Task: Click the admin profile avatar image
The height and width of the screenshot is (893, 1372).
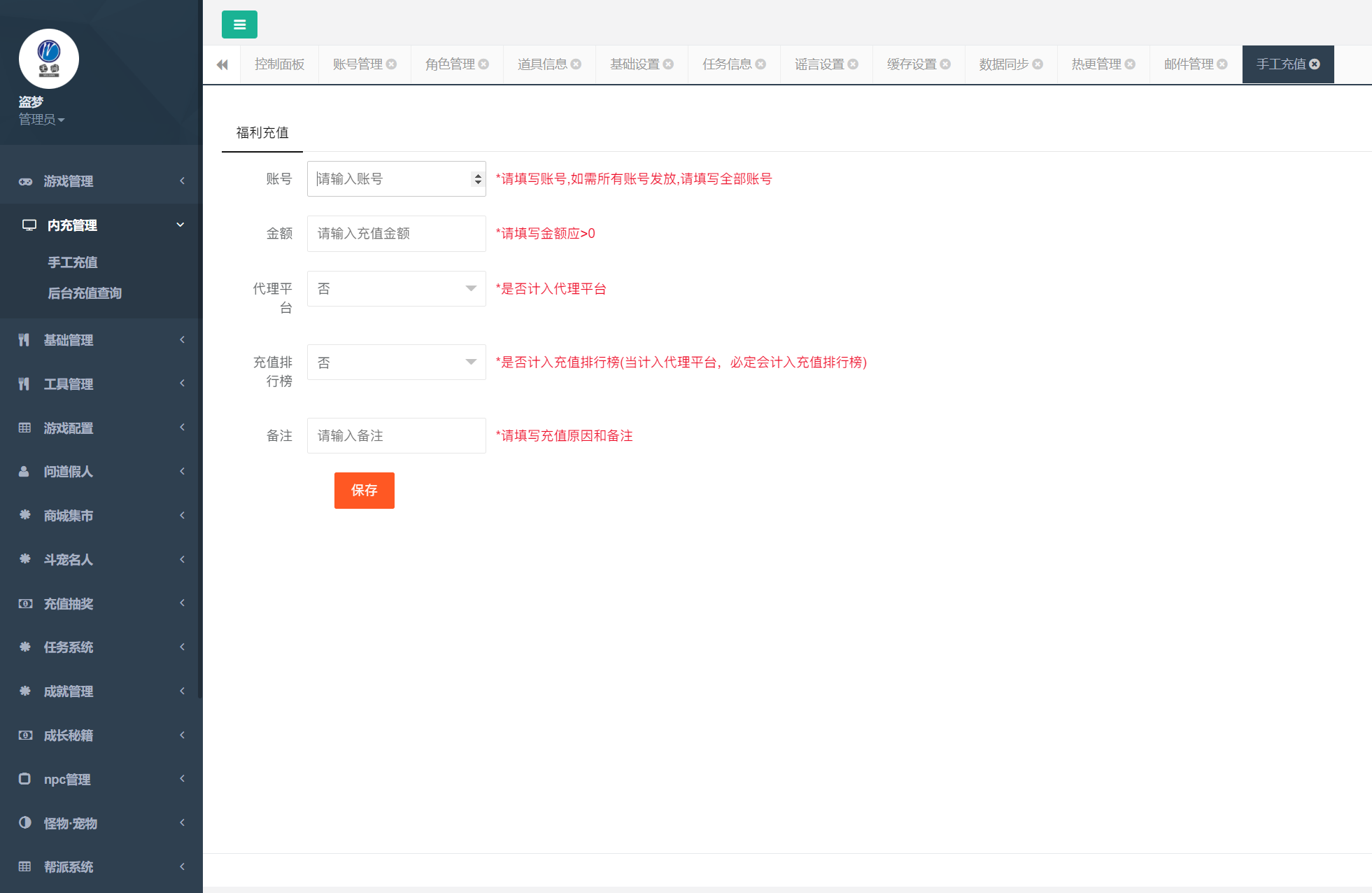Action: tap(49, 59)
